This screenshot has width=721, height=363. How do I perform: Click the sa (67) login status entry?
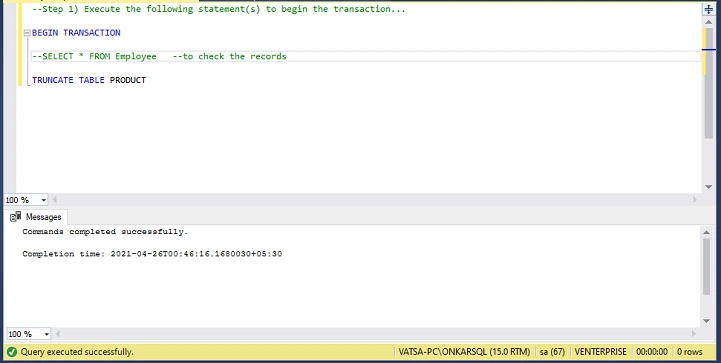coord(552,352)
